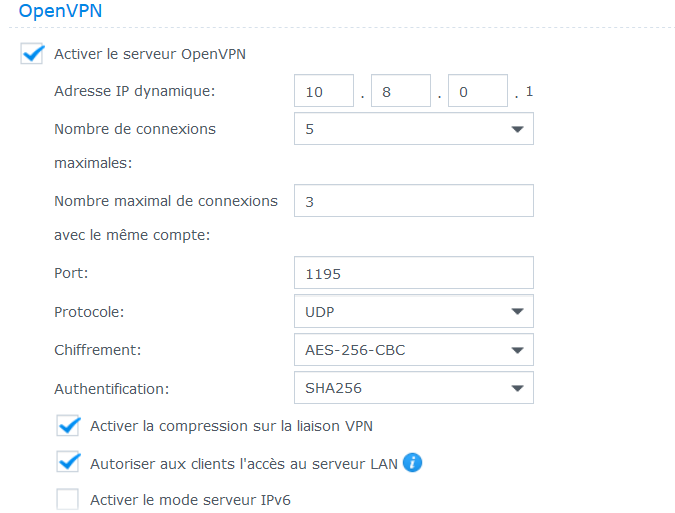This screenshot has width=675, height=513.
Task: Click the 'Autoriser aux clients' label text
Action: (x=244, y=463)
